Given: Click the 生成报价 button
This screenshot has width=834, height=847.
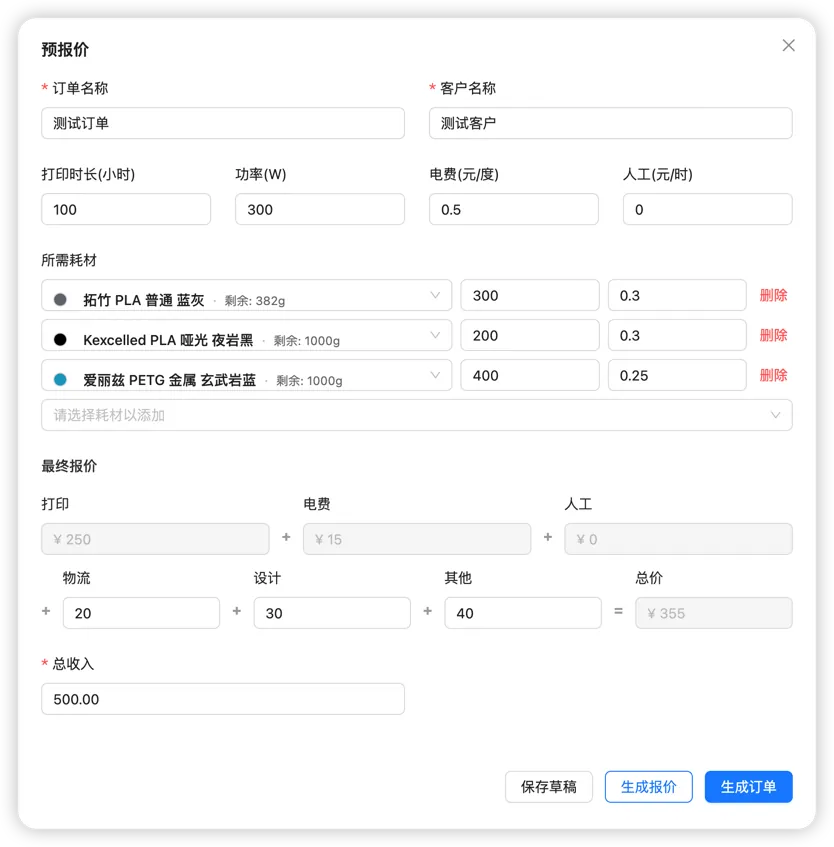Looking at the screenshot, I should 648,787.
